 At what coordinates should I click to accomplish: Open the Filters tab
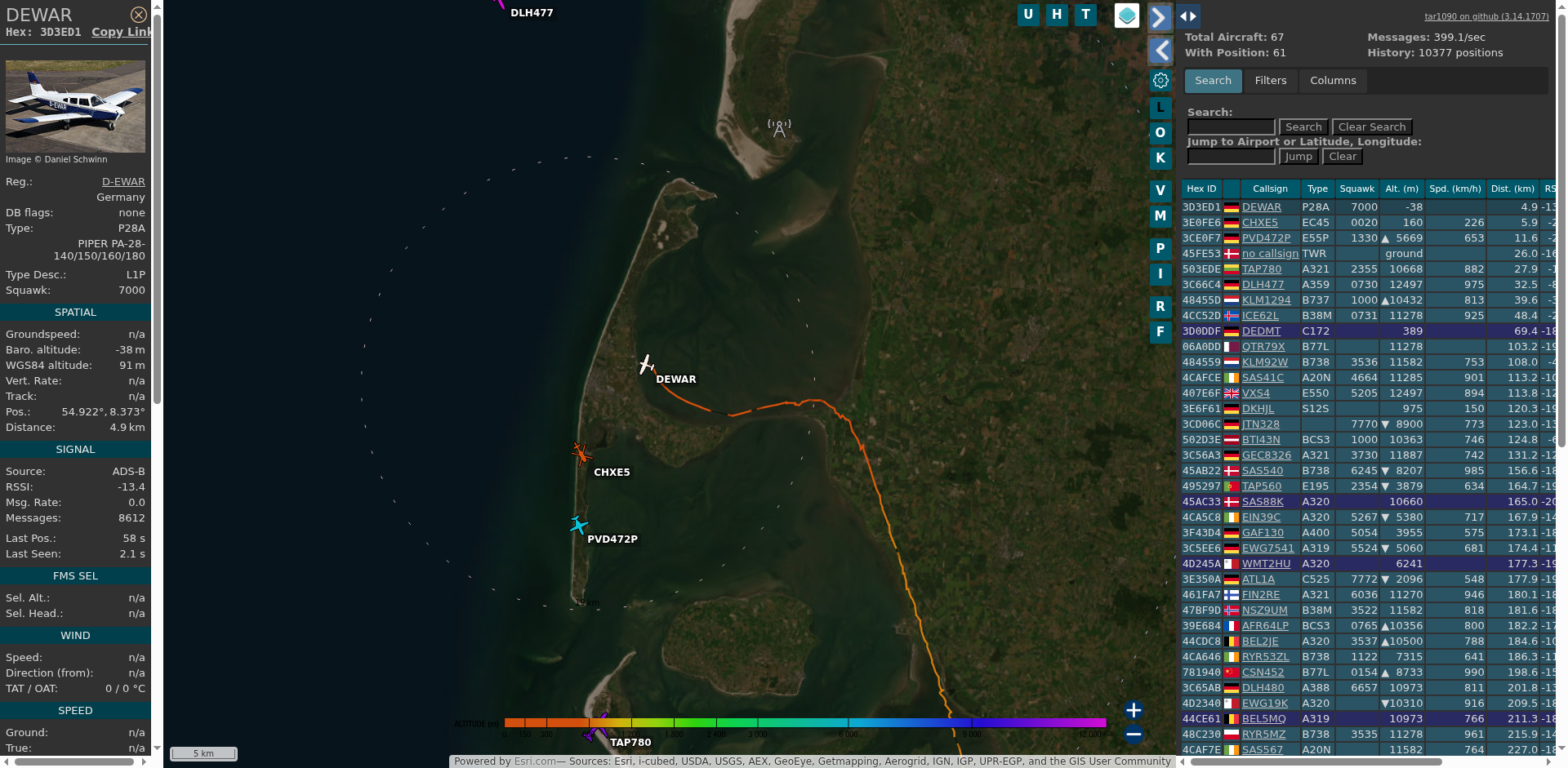pyautogui.click(x=1270, y=81)
